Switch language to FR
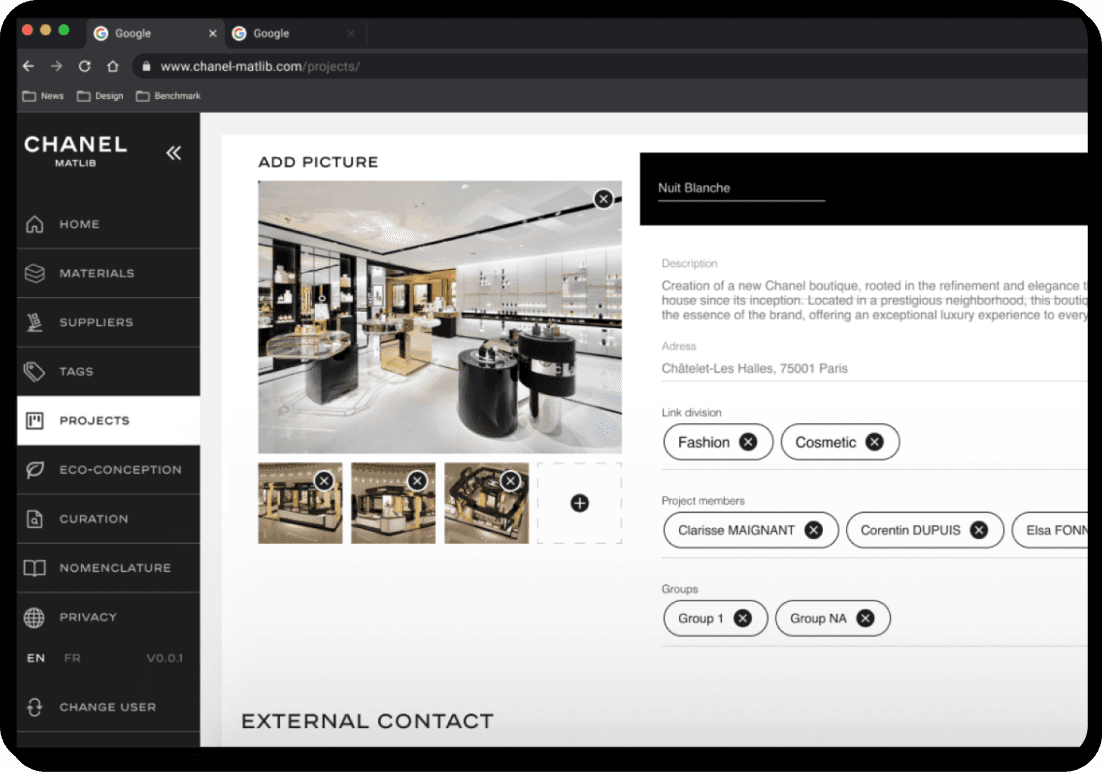Screen dimensions: 1102x772 coord(72,658)
